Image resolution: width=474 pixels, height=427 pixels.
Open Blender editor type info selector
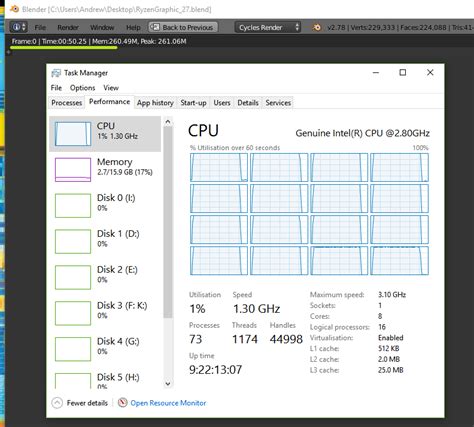[x=18, y=27]
